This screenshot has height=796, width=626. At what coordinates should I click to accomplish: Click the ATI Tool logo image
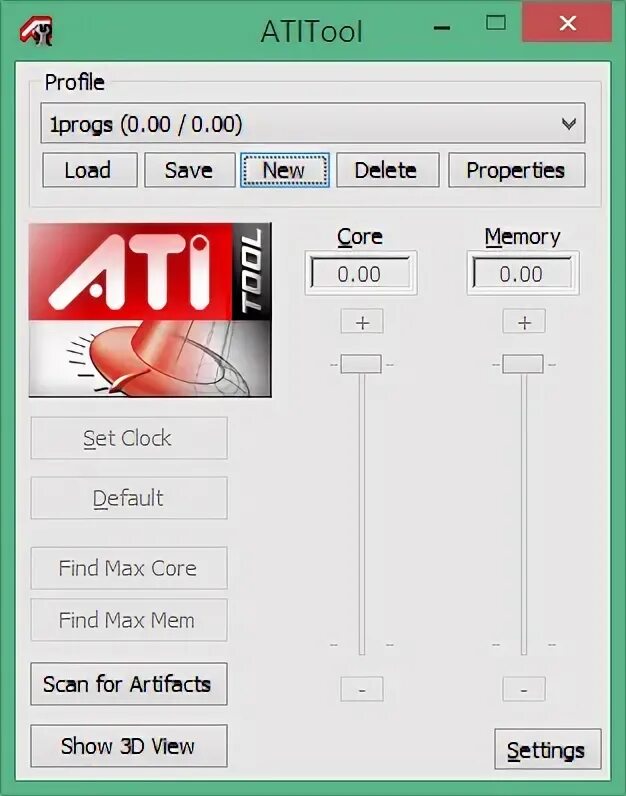coord(150,310)
